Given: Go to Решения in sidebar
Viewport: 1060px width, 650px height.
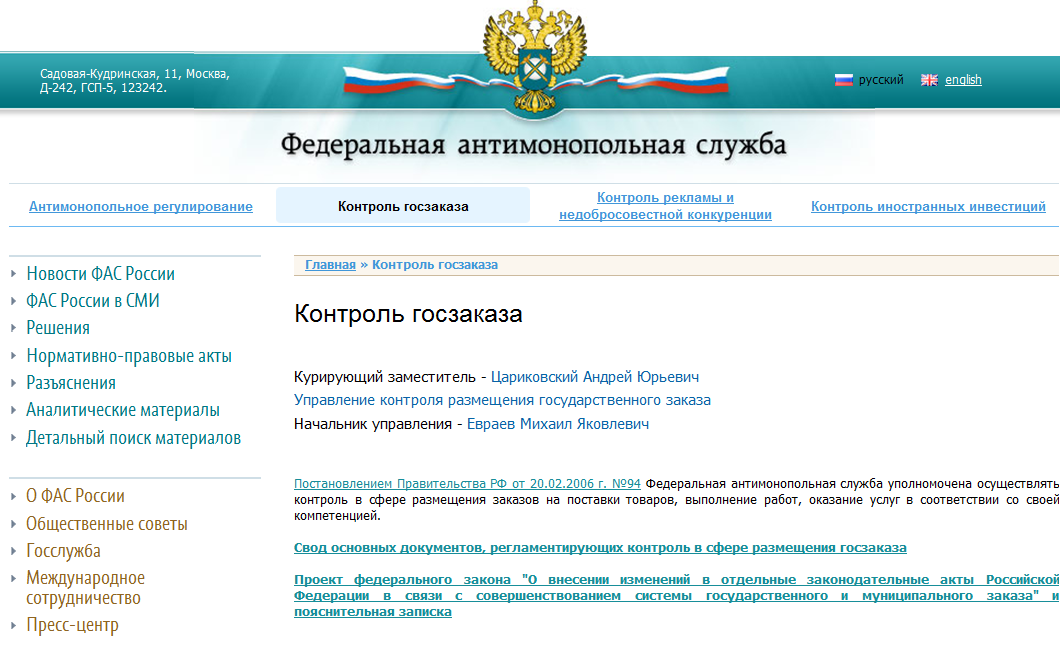Looking at the screenshot, I should pyautogui.click(x=58, y=328).
